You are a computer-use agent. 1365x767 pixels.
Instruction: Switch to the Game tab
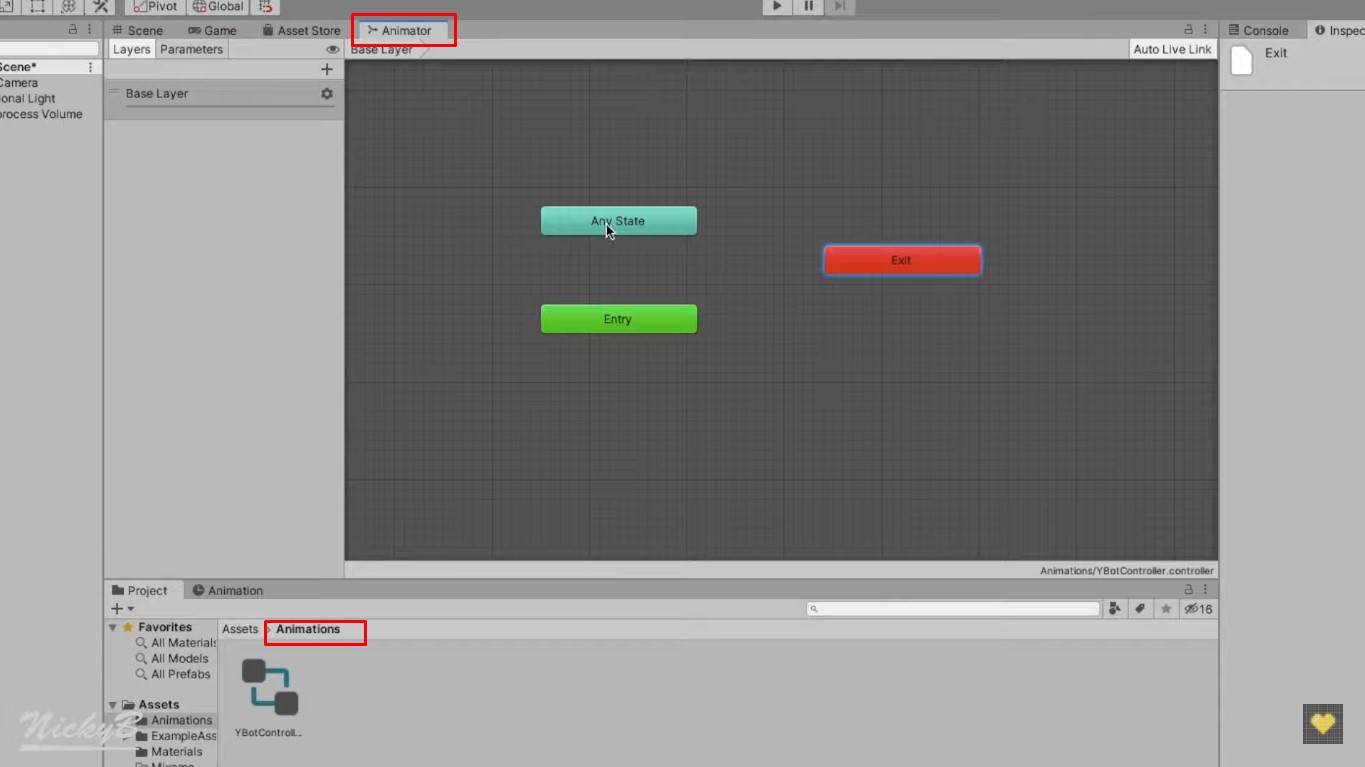click(x=212, y=30)
